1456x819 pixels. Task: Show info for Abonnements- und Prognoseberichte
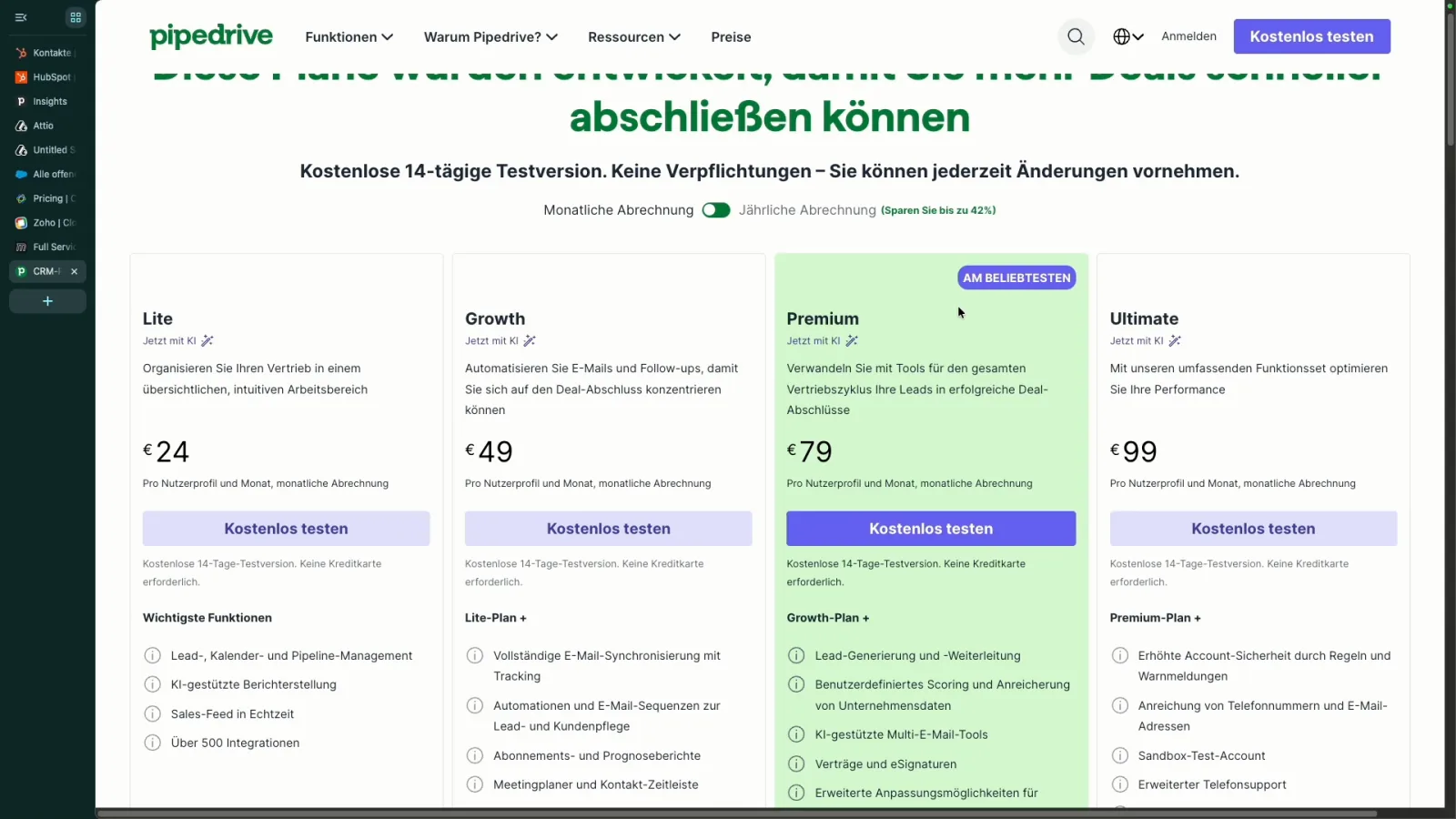pyautogui.click(x=475, y=755)
